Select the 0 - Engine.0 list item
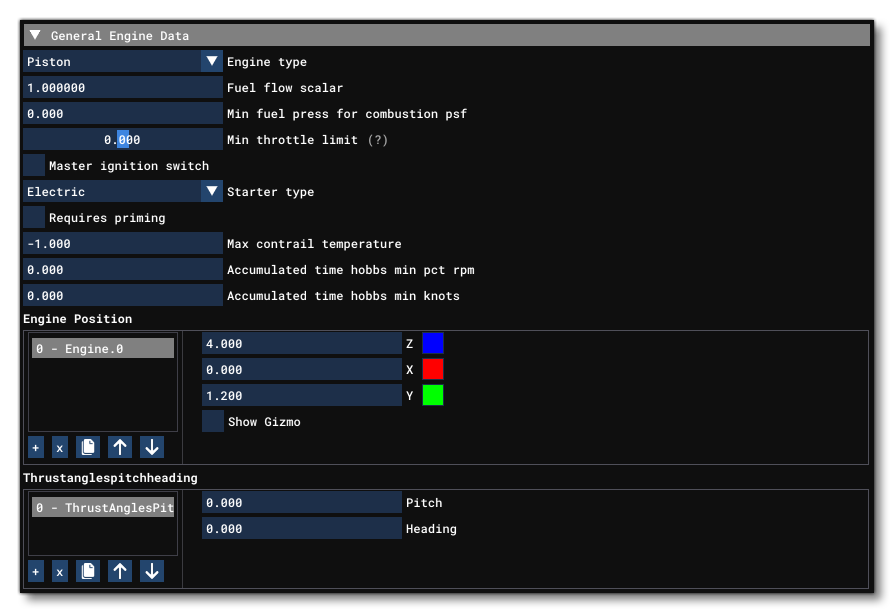894x613 pixels. [103, 348]
